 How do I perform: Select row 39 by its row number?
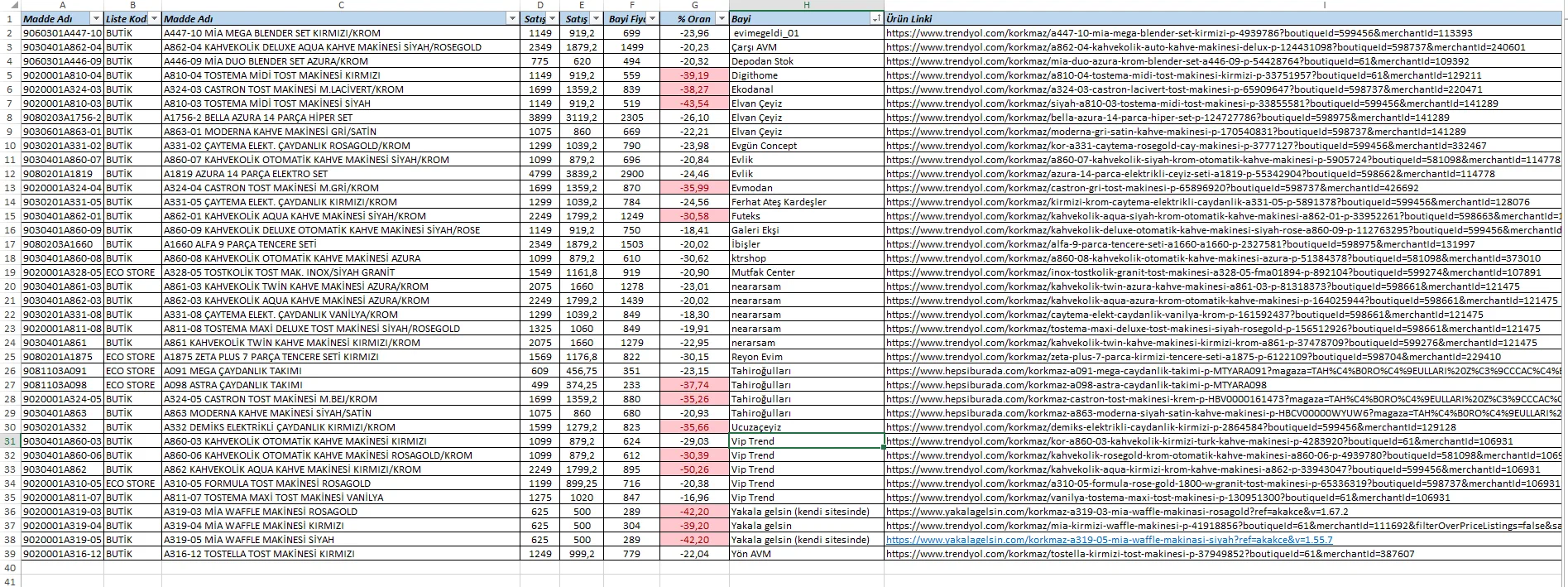click(10, 554)
